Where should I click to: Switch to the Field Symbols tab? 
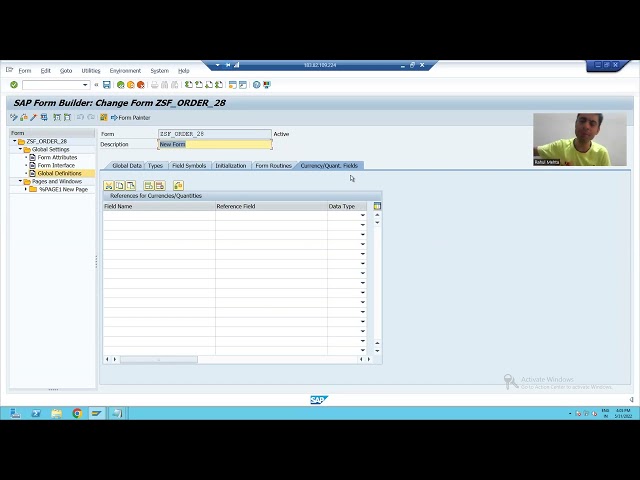(189, 166)
